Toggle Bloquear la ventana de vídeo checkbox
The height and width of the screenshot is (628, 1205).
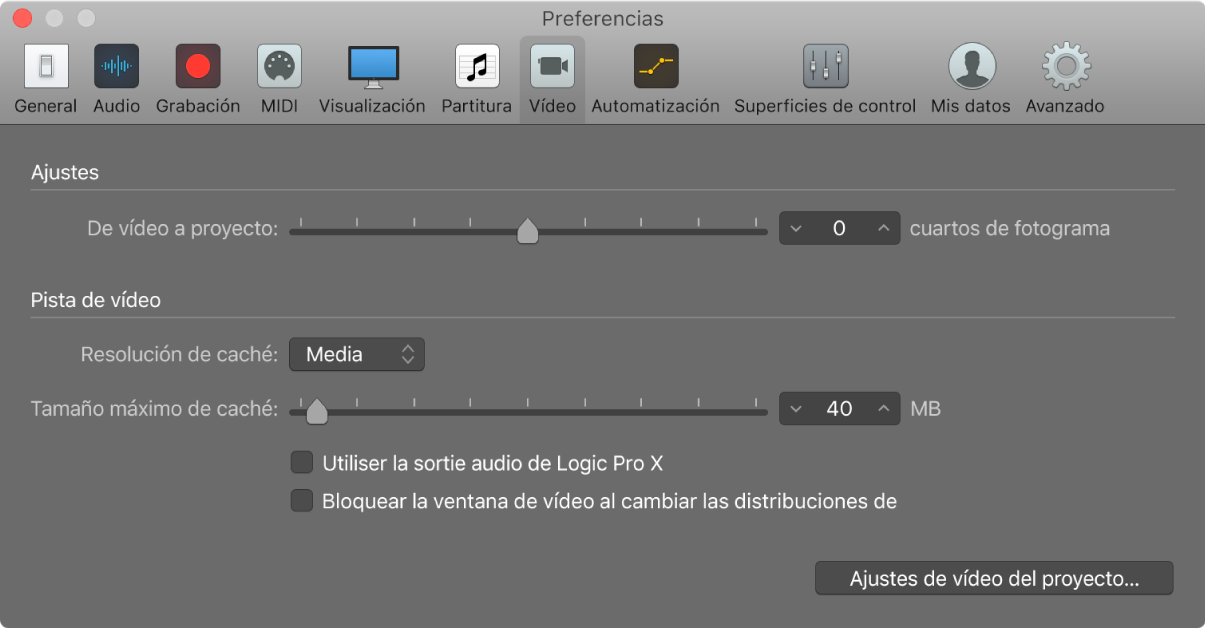301,500
